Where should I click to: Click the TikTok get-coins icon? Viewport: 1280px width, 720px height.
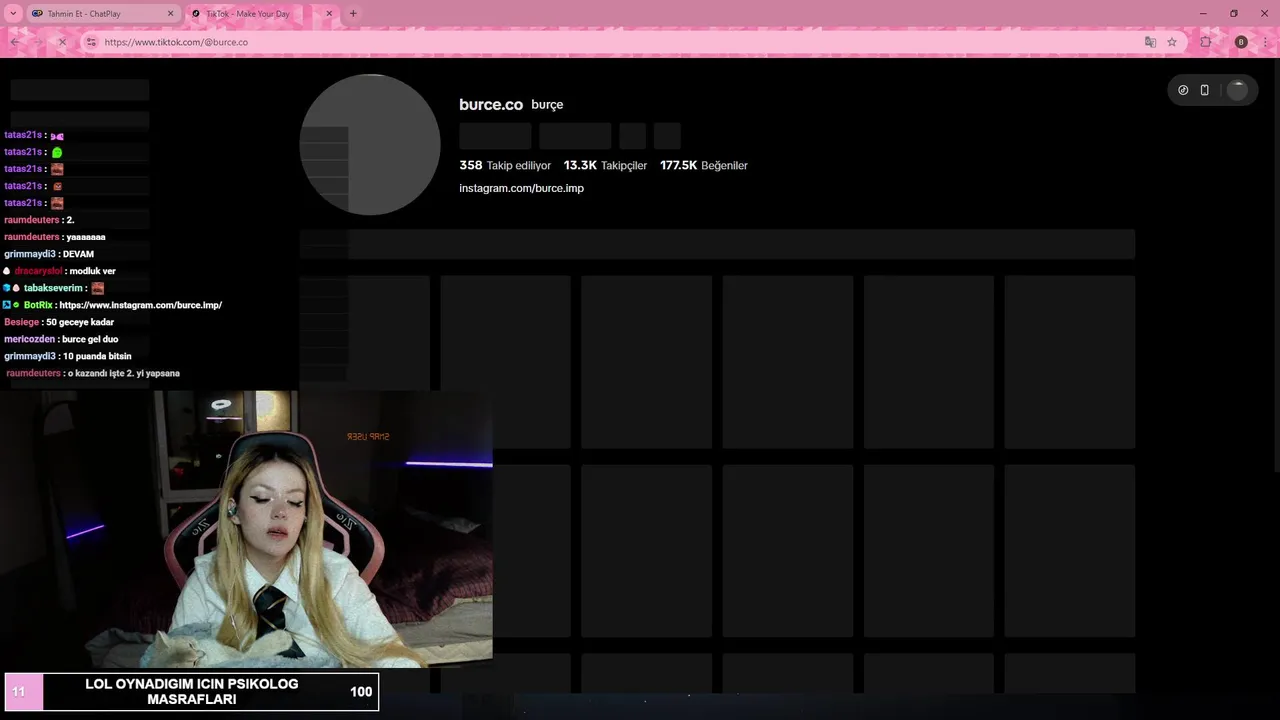pos(1183,90)
